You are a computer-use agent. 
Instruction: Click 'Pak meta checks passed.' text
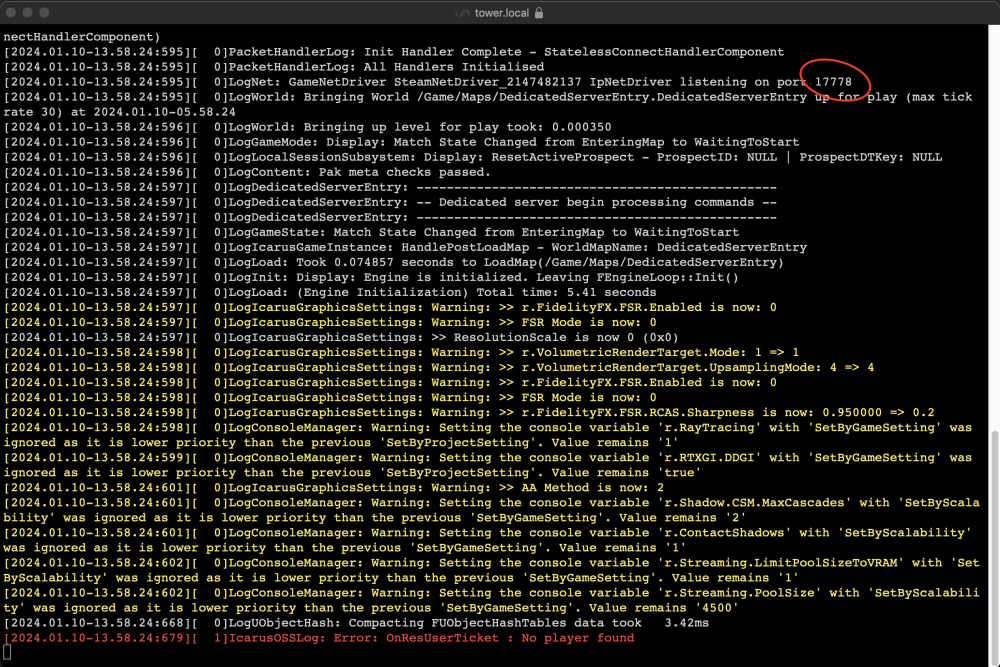[x=404, y=172]
